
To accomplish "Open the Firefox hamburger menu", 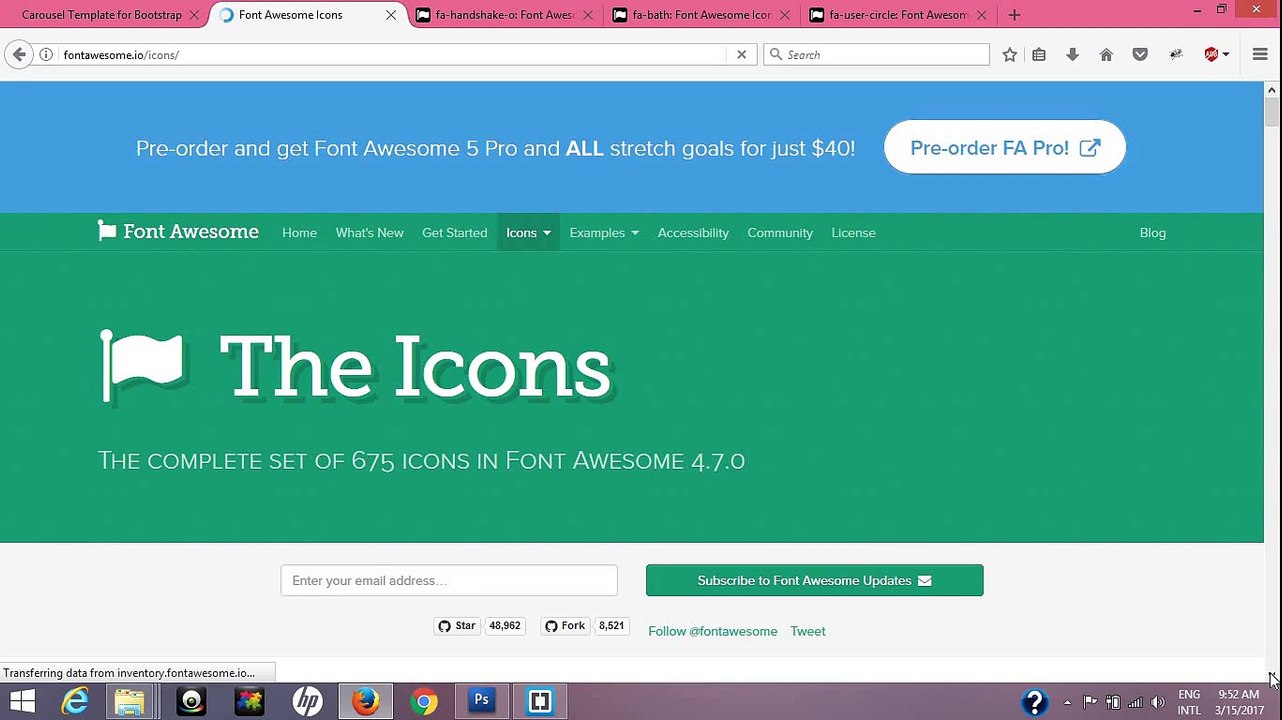I will (1260, 55).
